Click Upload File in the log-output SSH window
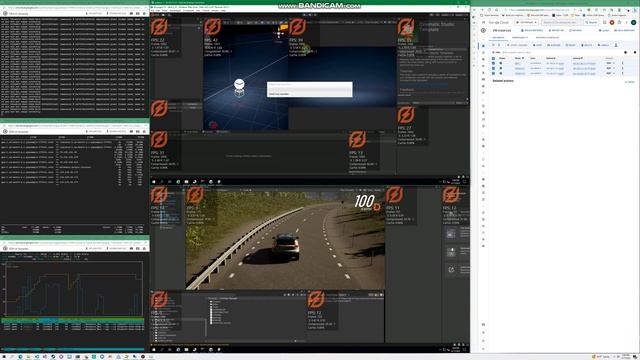The height and width of the screenshot is (360, 640). point(95,13)
